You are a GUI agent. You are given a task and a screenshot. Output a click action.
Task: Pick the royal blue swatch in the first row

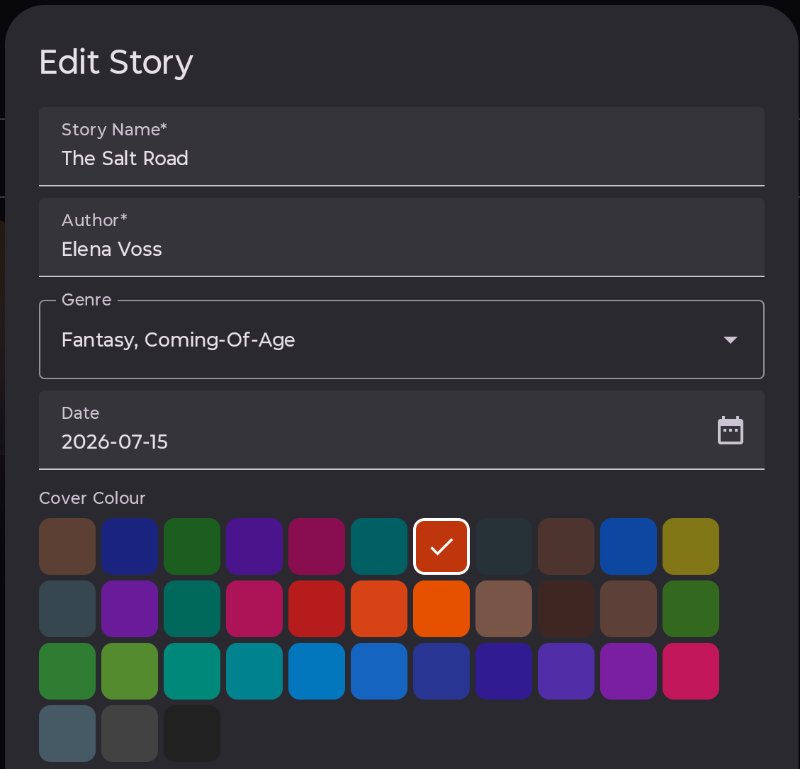[x=628, y=547]
